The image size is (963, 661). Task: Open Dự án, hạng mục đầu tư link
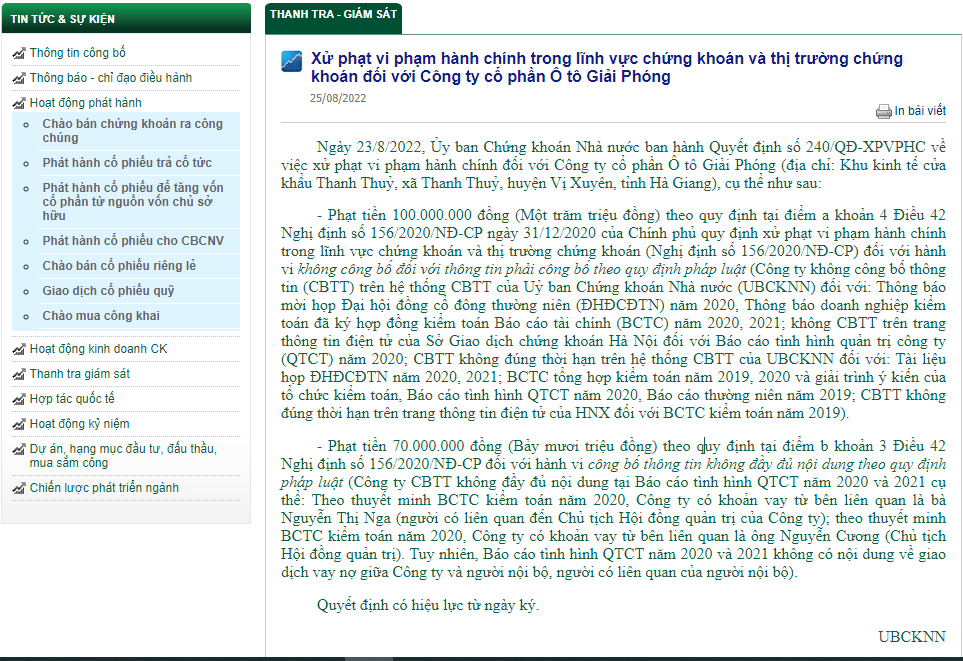click(110, 456)
